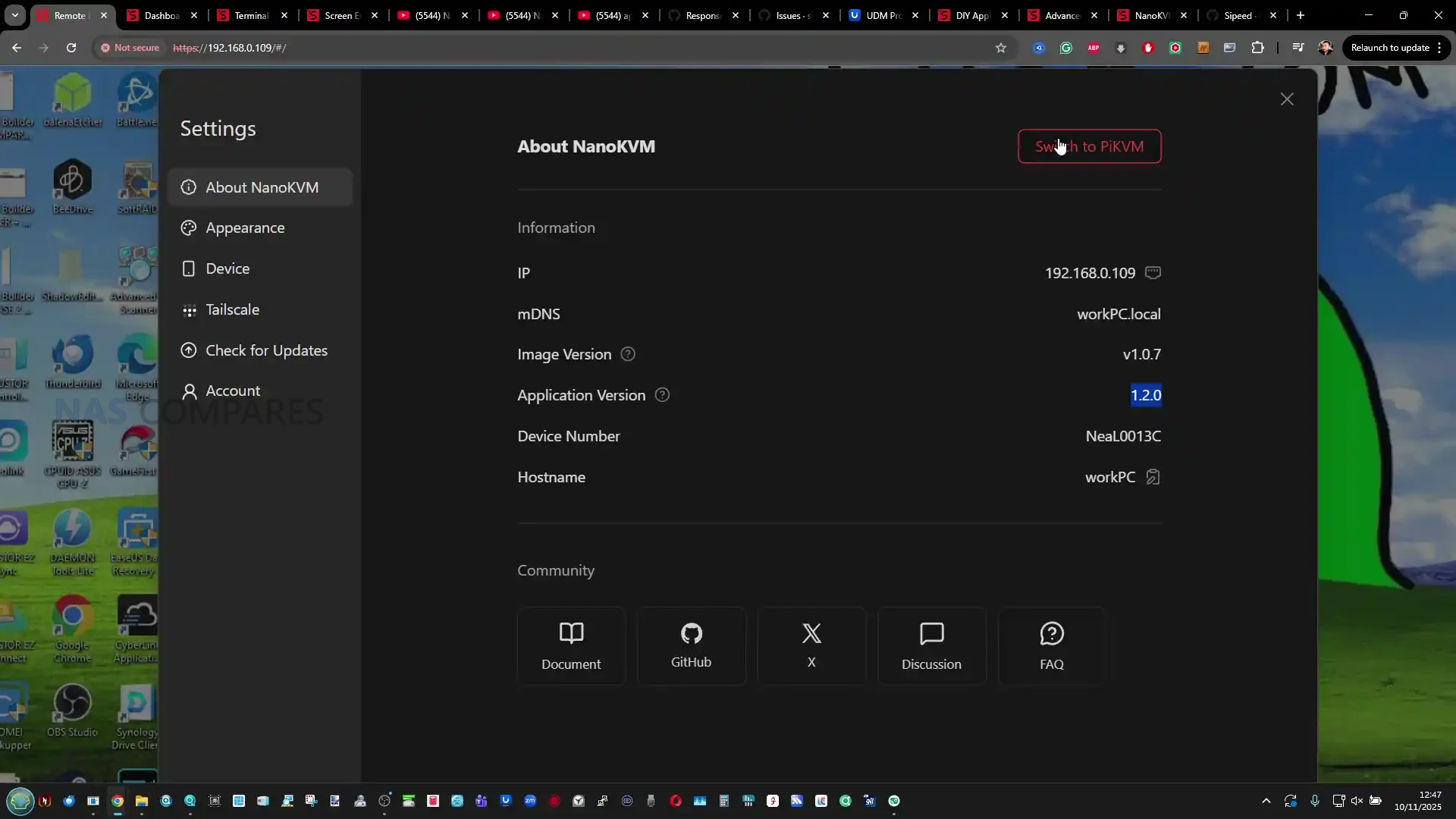Image resolution: width=1456 pixels, height=819 pixels.
Task: Show hidden system tray icons
Action: (1266, 801)
